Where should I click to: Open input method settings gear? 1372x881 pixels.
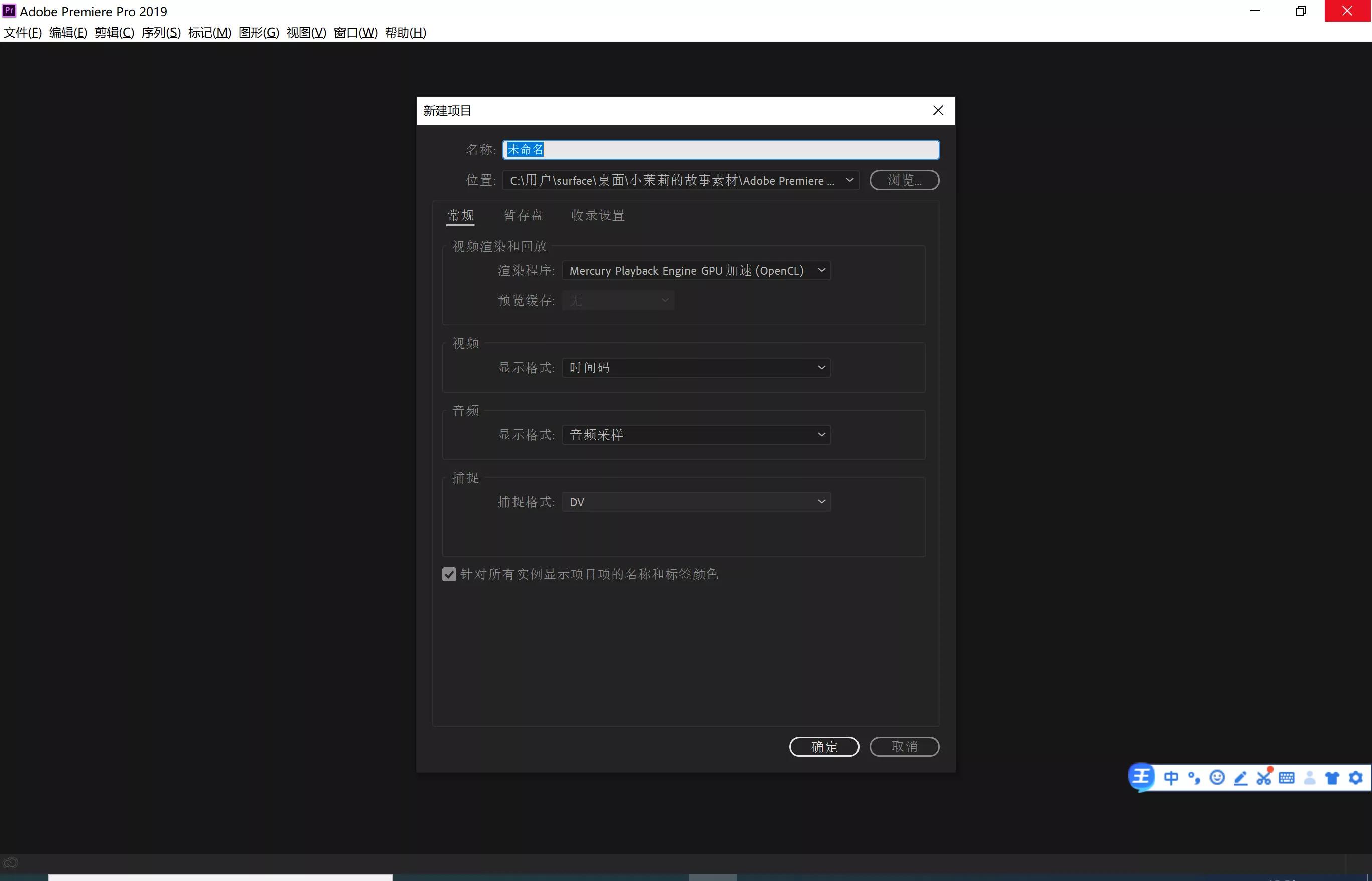click(1355, 777)
